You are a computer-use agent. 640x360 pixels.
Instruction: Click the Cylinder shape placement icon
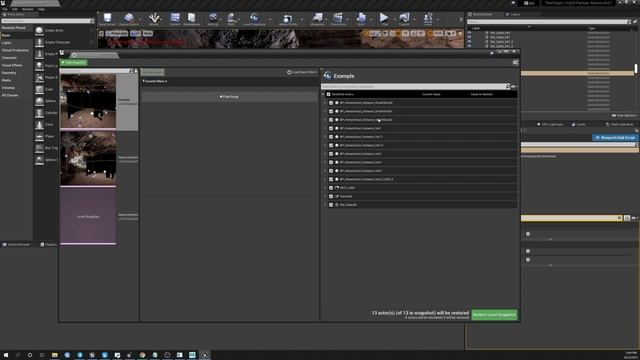point(39,113)
